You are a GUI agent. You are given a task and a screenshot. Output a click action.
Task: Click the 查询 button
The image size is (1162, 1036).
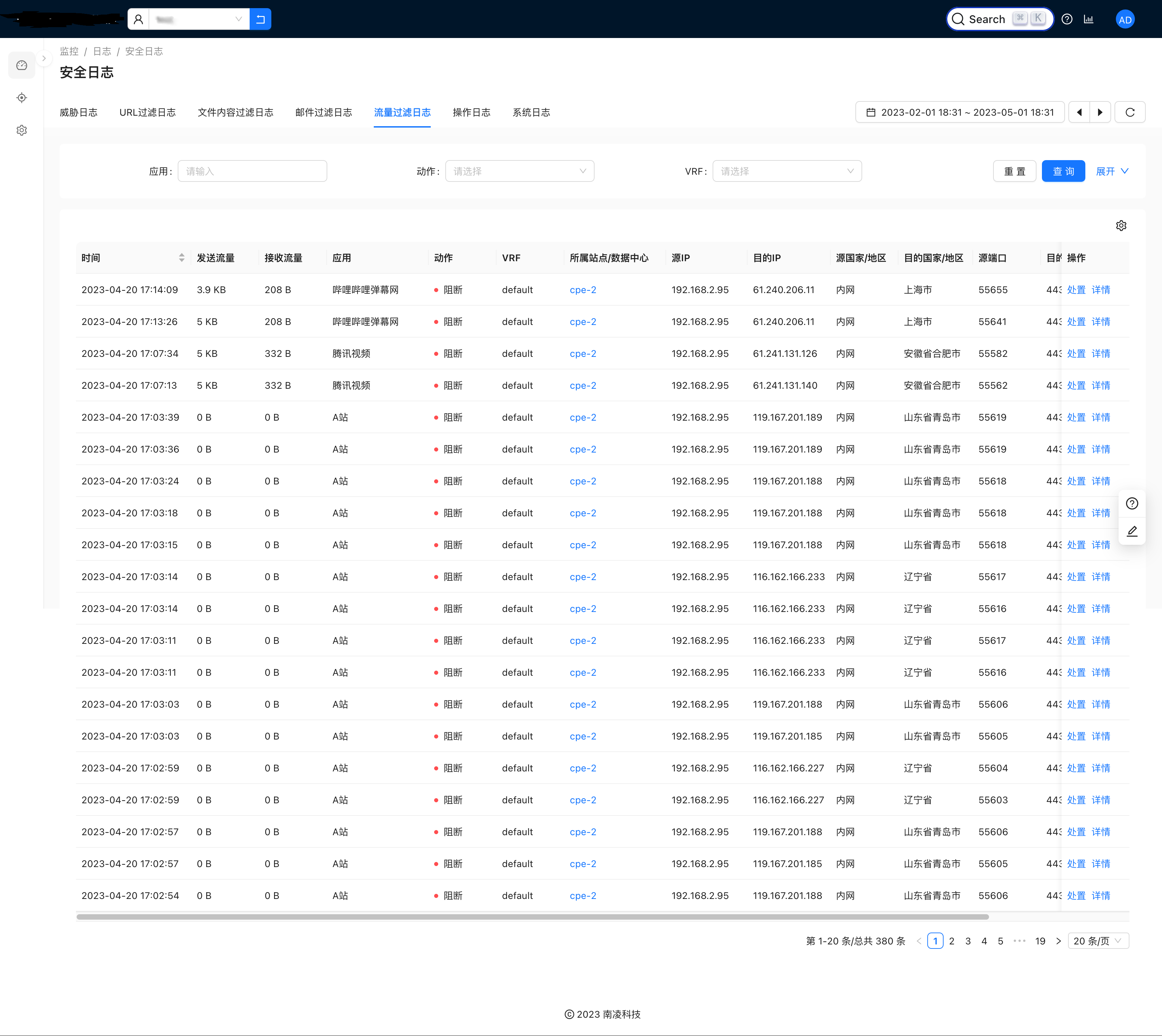[1064, 171]
